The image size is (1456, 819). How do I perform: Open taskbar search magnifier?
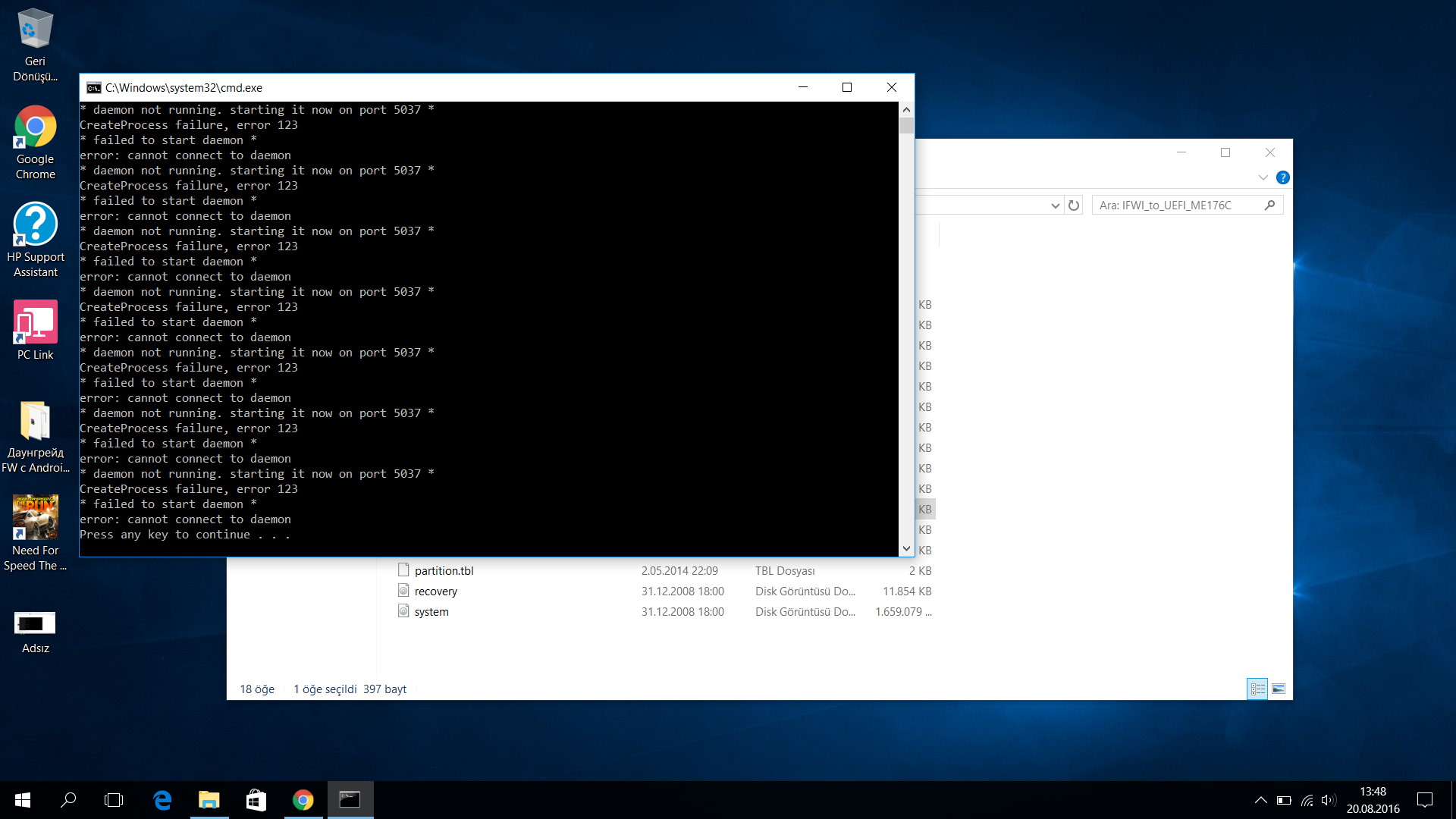tap(68, 800)
